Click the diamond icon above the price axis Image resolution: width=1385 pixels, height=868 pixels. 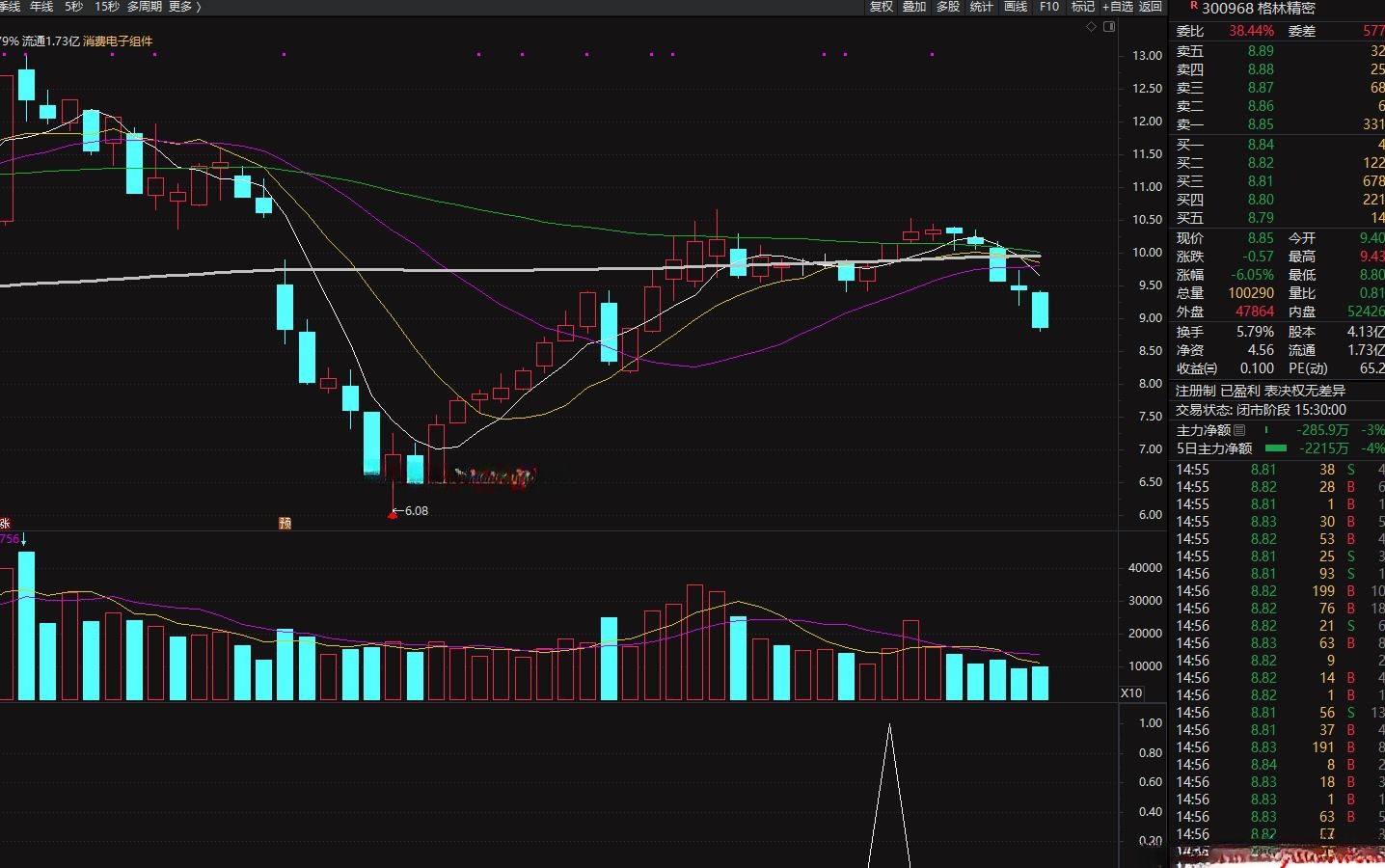click(x=1092, y=27)
